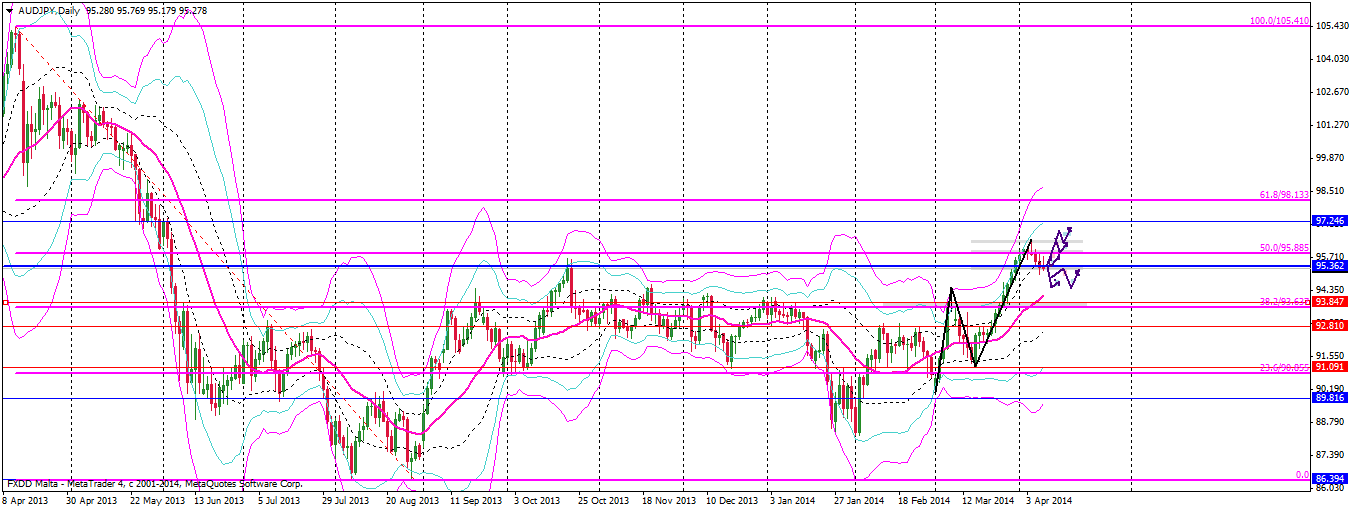Click the 3 Oct 2013 date label

pos(537,500)
